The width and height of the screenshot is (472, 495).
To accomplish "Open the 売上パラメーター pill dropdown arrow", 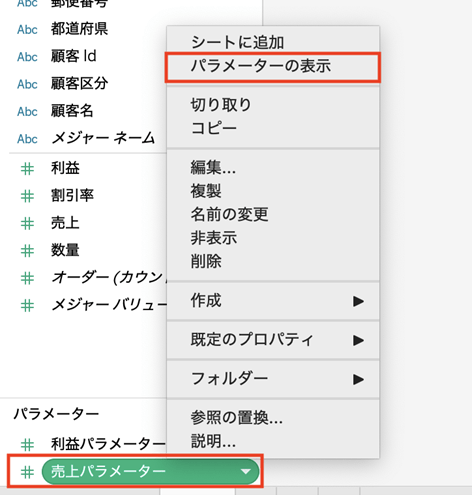I will 246,471.
